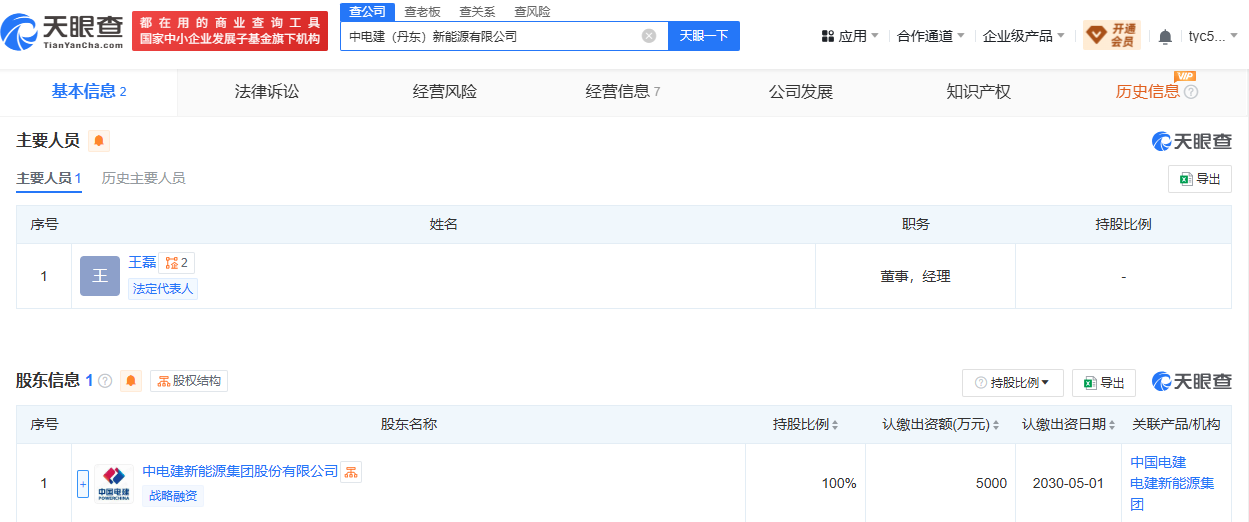Click the TianYanCha logo in the header
The width and height of the screenshot is (1249, 522).
(64, 32)
